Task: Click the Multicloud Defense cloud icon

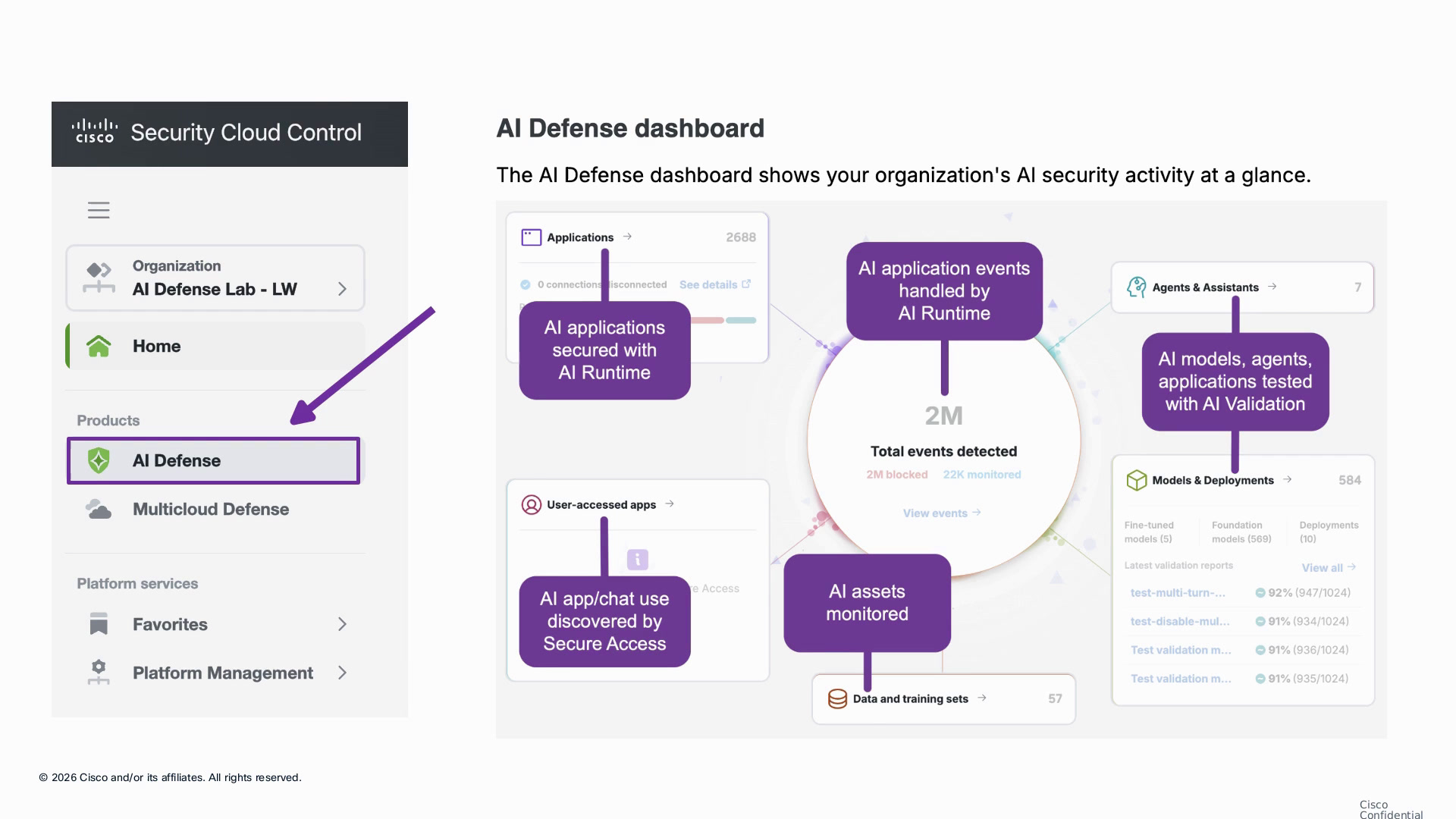Action: pos(99,509)
